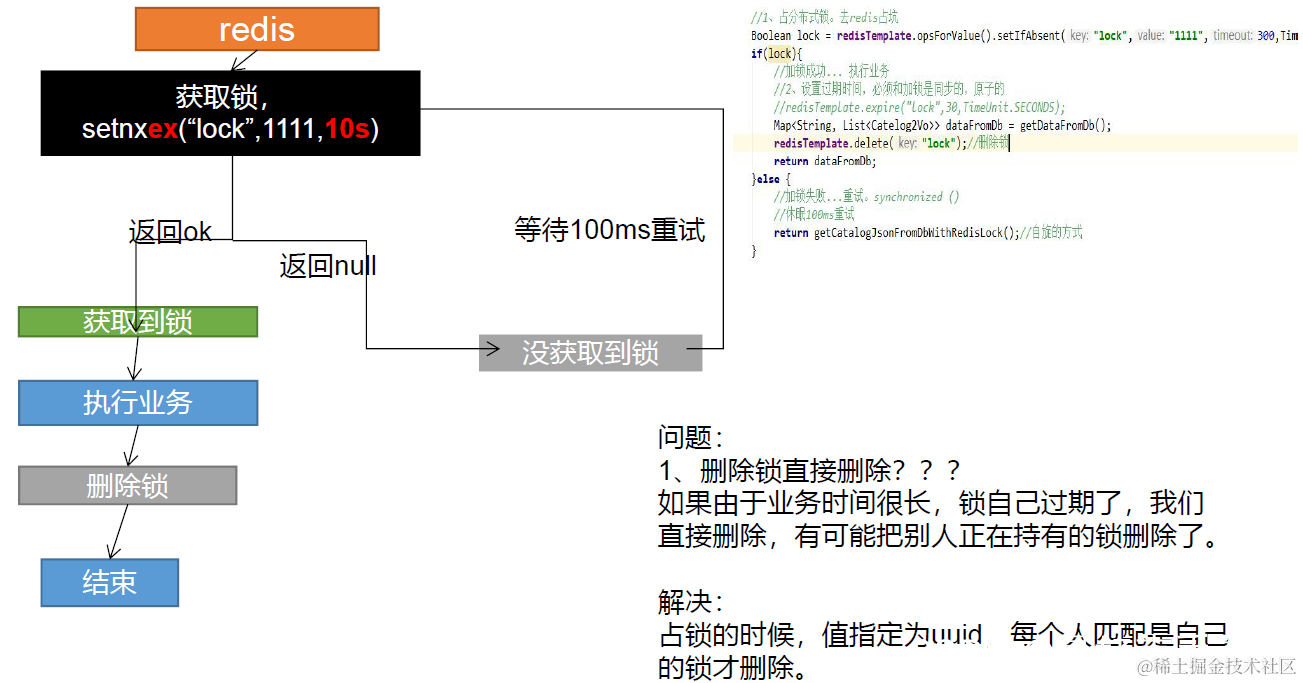Select the blue "结束" box

point(109,583)
